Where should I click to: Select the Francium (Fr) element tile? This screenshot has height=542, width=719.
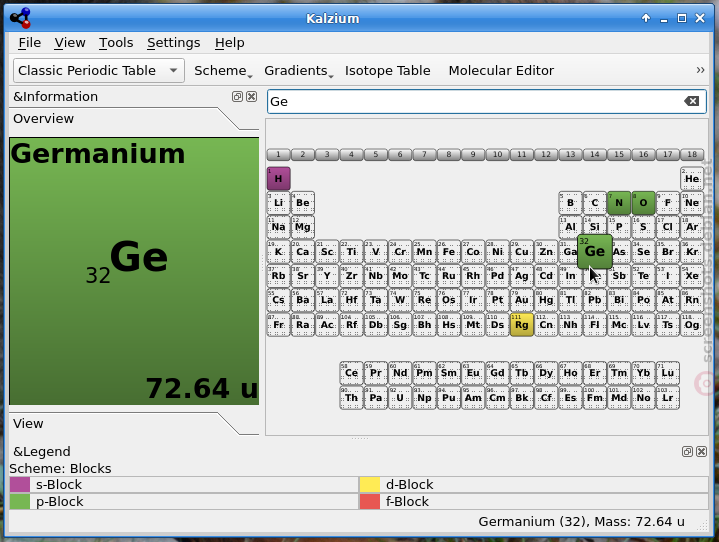(278, 325)
